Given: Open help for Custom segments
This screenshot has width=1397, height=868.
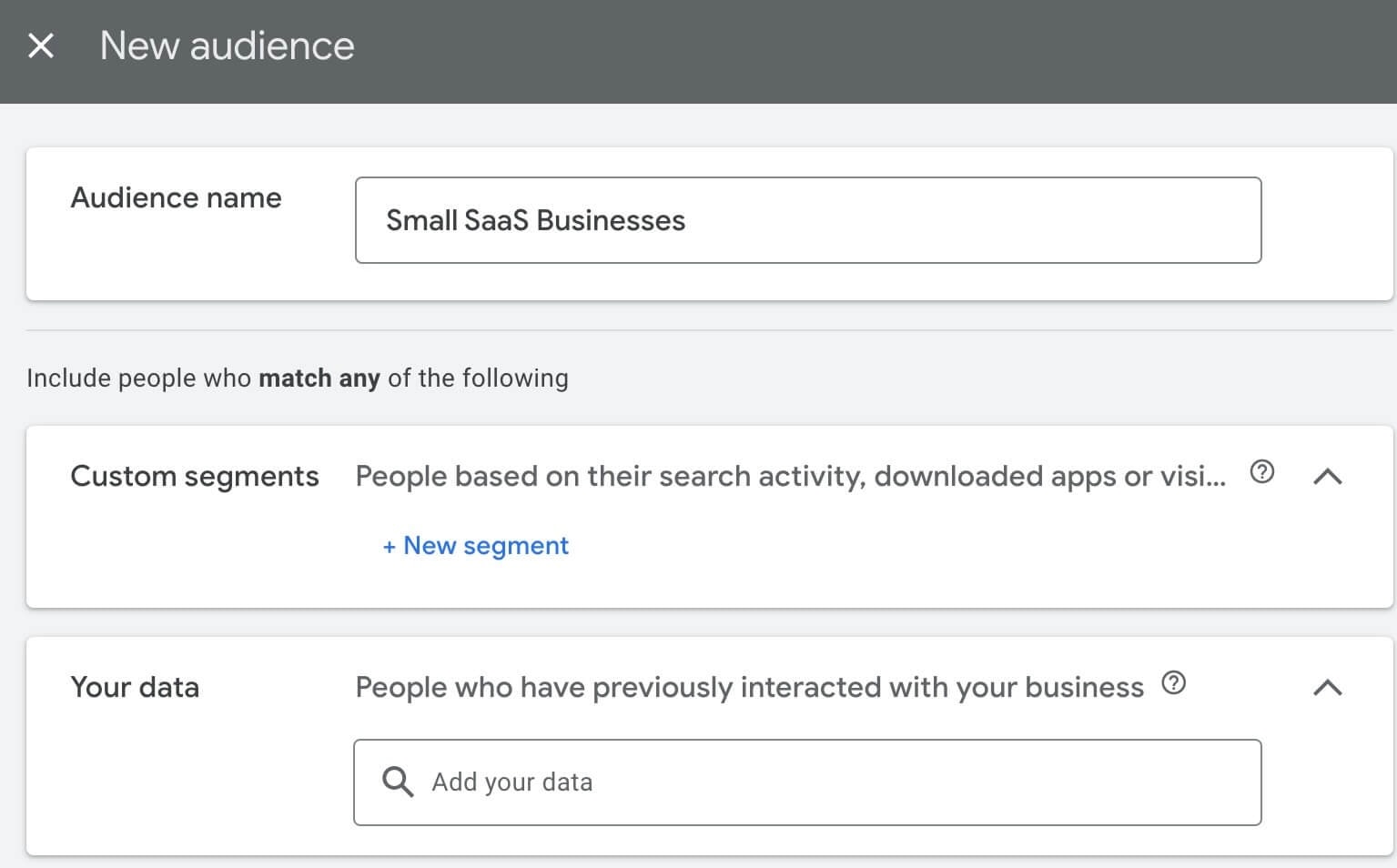Looking at the screenshot, I should click(x=1261, y=472).
